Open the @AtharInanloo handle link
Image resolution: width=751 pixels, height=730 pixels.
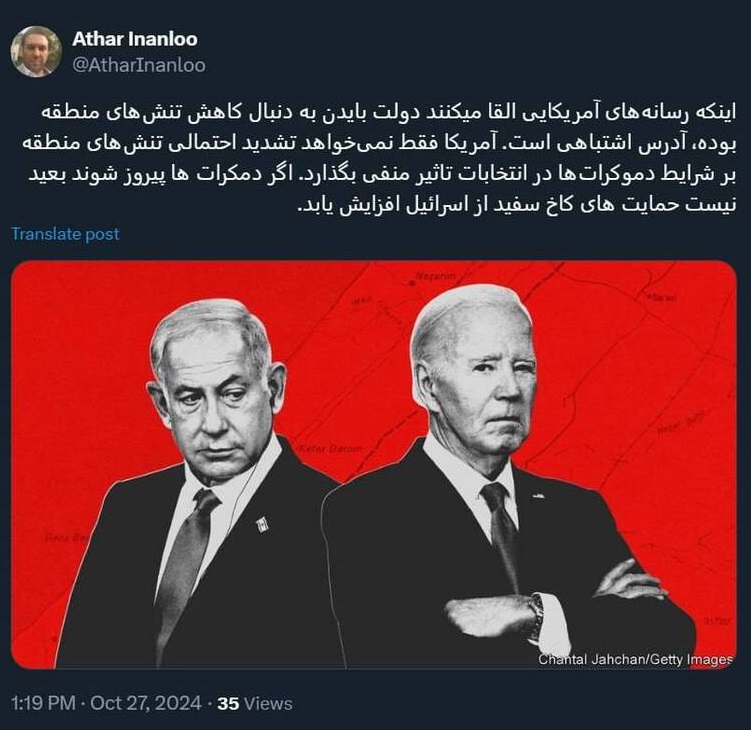(x=139, y=65)
